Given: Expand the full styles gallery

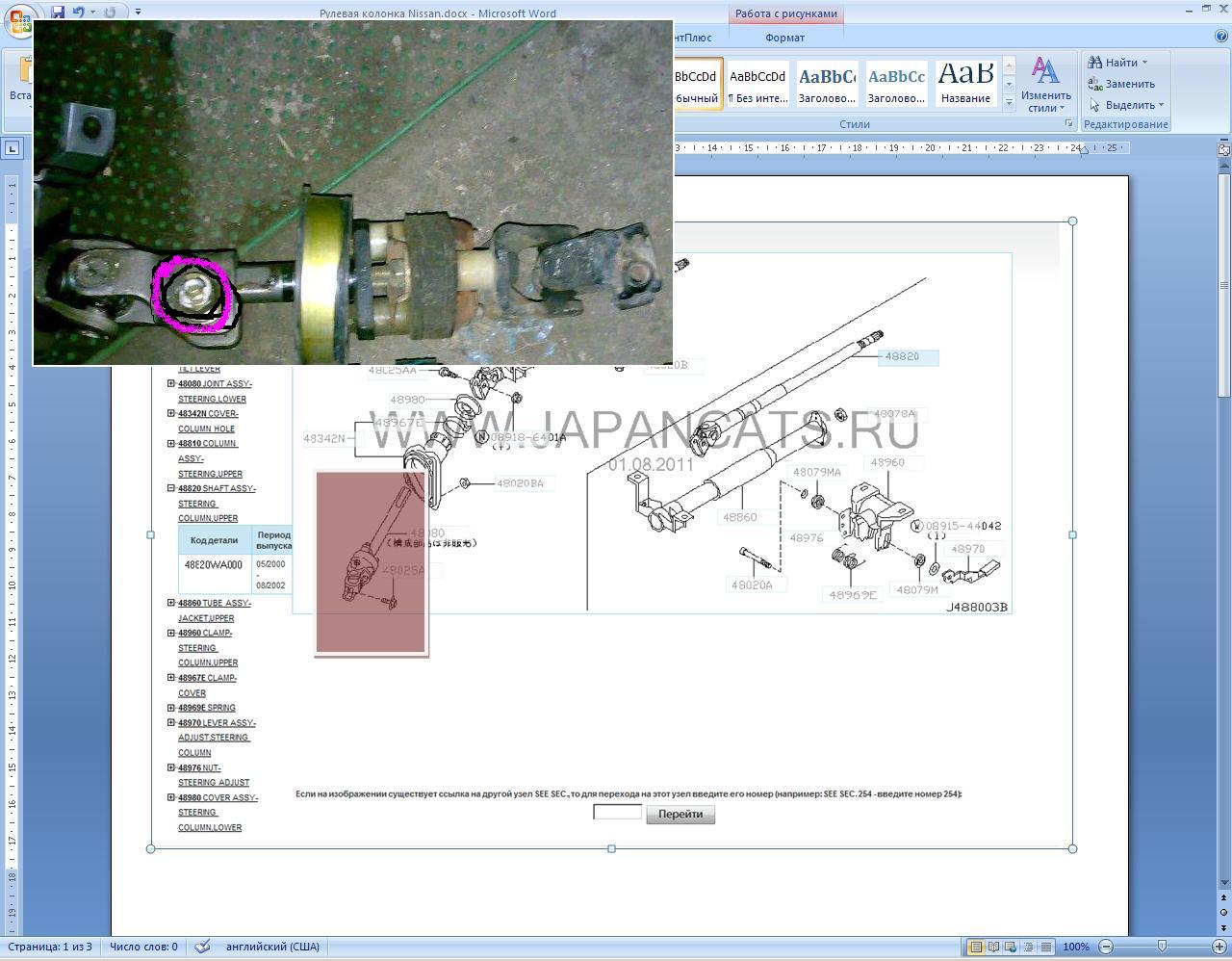Looking at the screenshot, I should (1009, 102).
